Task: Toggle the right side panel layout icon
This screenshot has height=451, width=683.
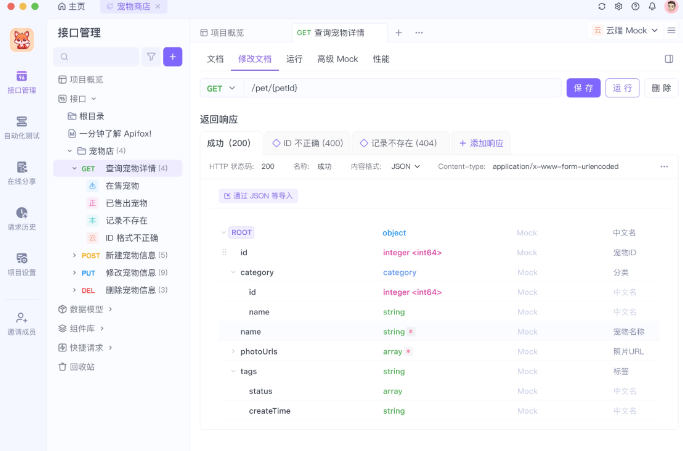Action: click(669, 59)
